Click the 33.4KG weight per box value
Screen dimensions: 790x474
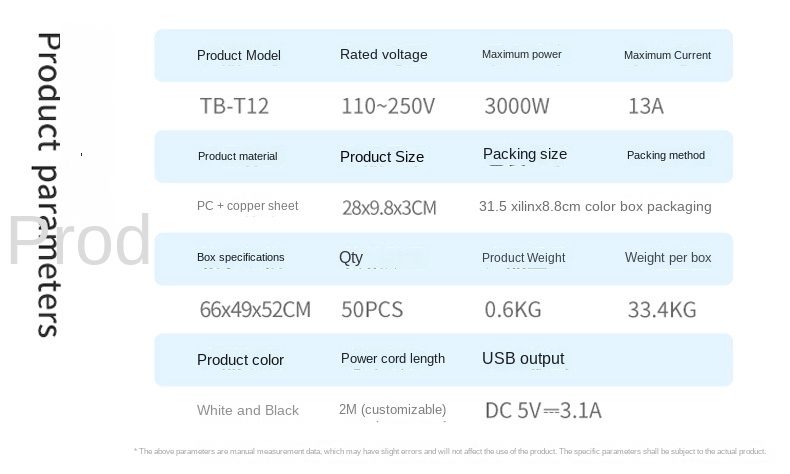661,310
